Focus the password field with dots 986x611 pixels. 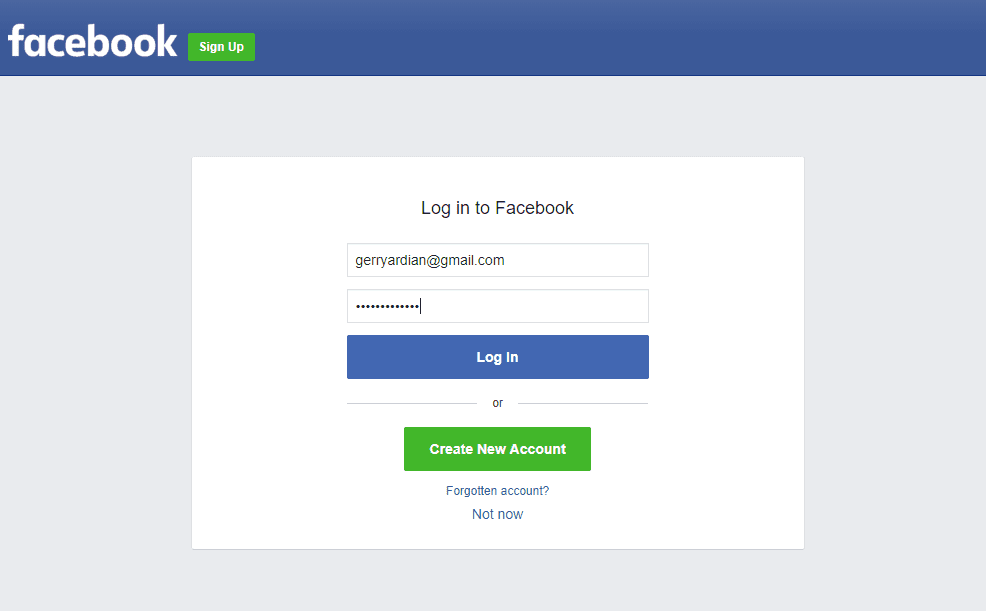click(x=497, y=306)
